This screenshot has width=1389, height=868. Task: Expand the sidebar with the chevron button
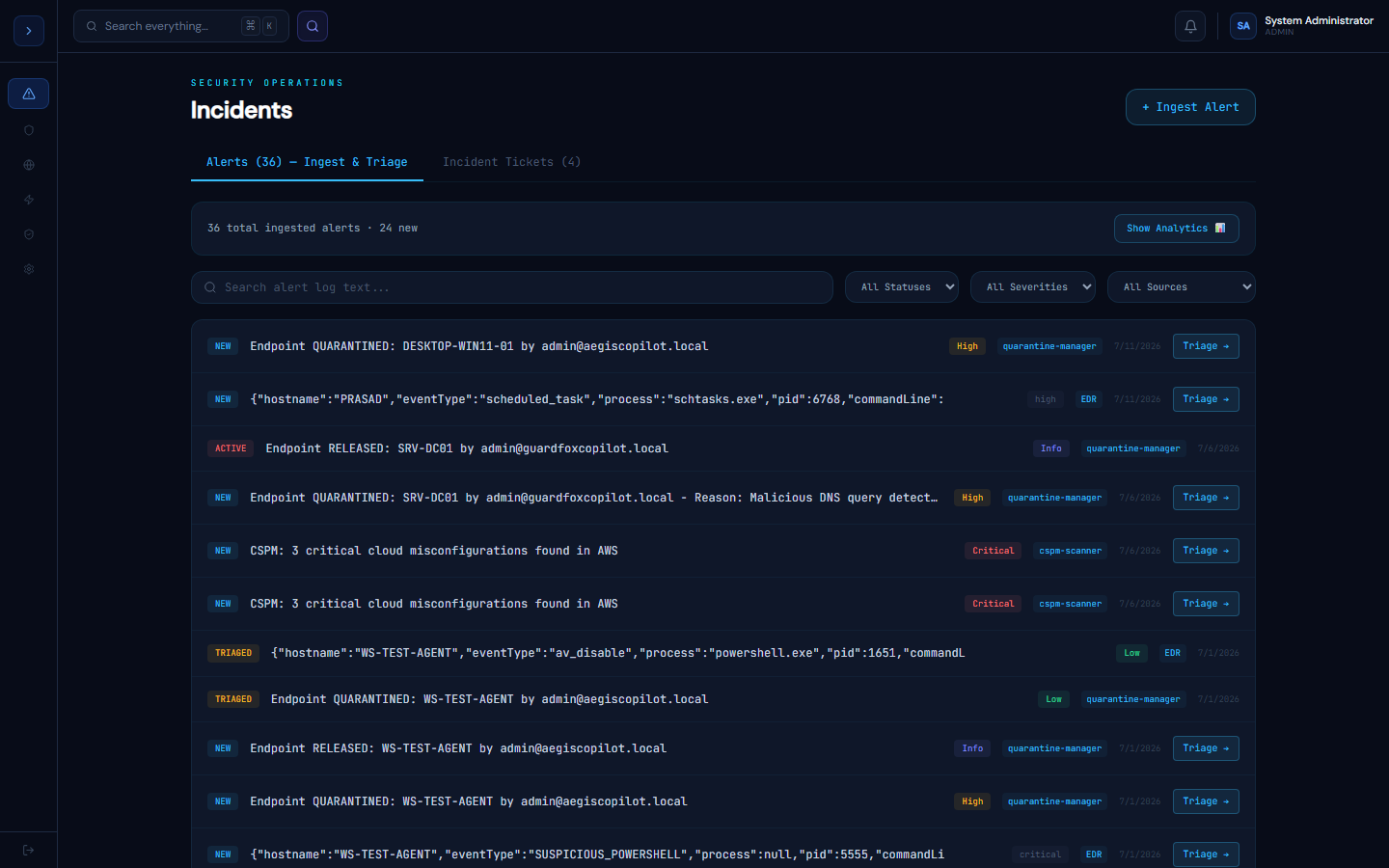click(x=29, y=31)
